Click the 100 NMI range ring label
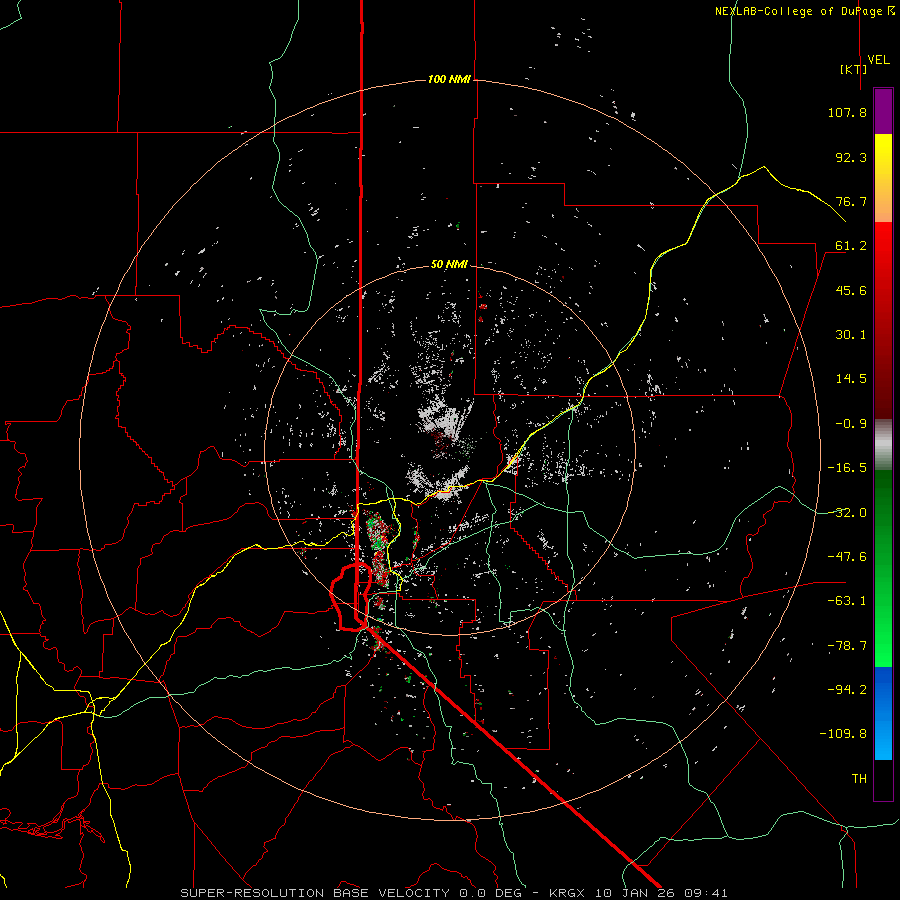Viewport: 900px width, 900px height. (x=449, y=79)
